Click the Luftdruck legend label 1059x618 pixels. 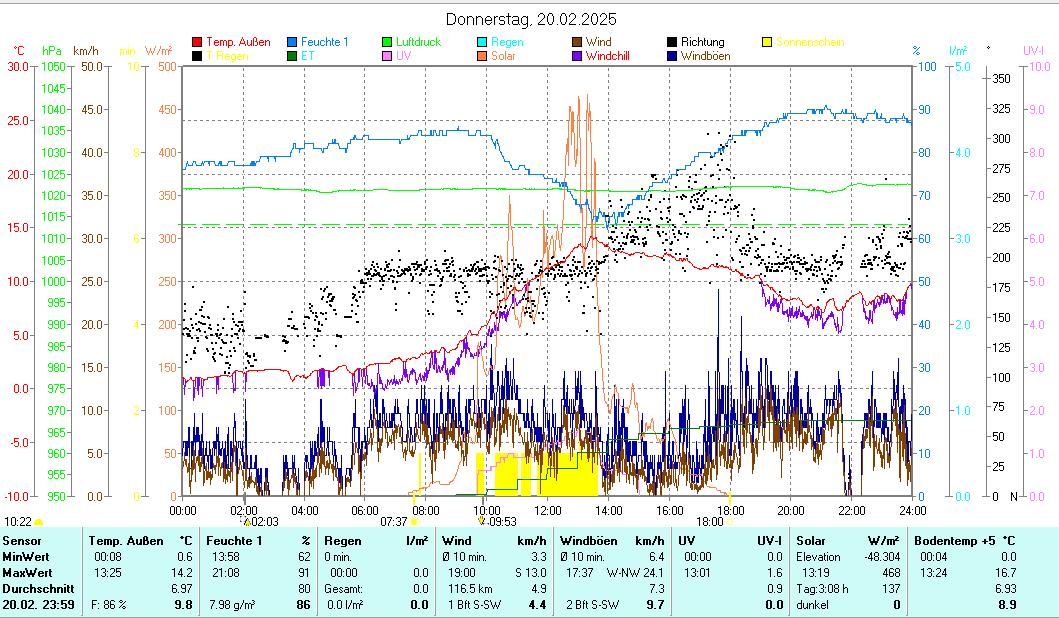point(419,42)
